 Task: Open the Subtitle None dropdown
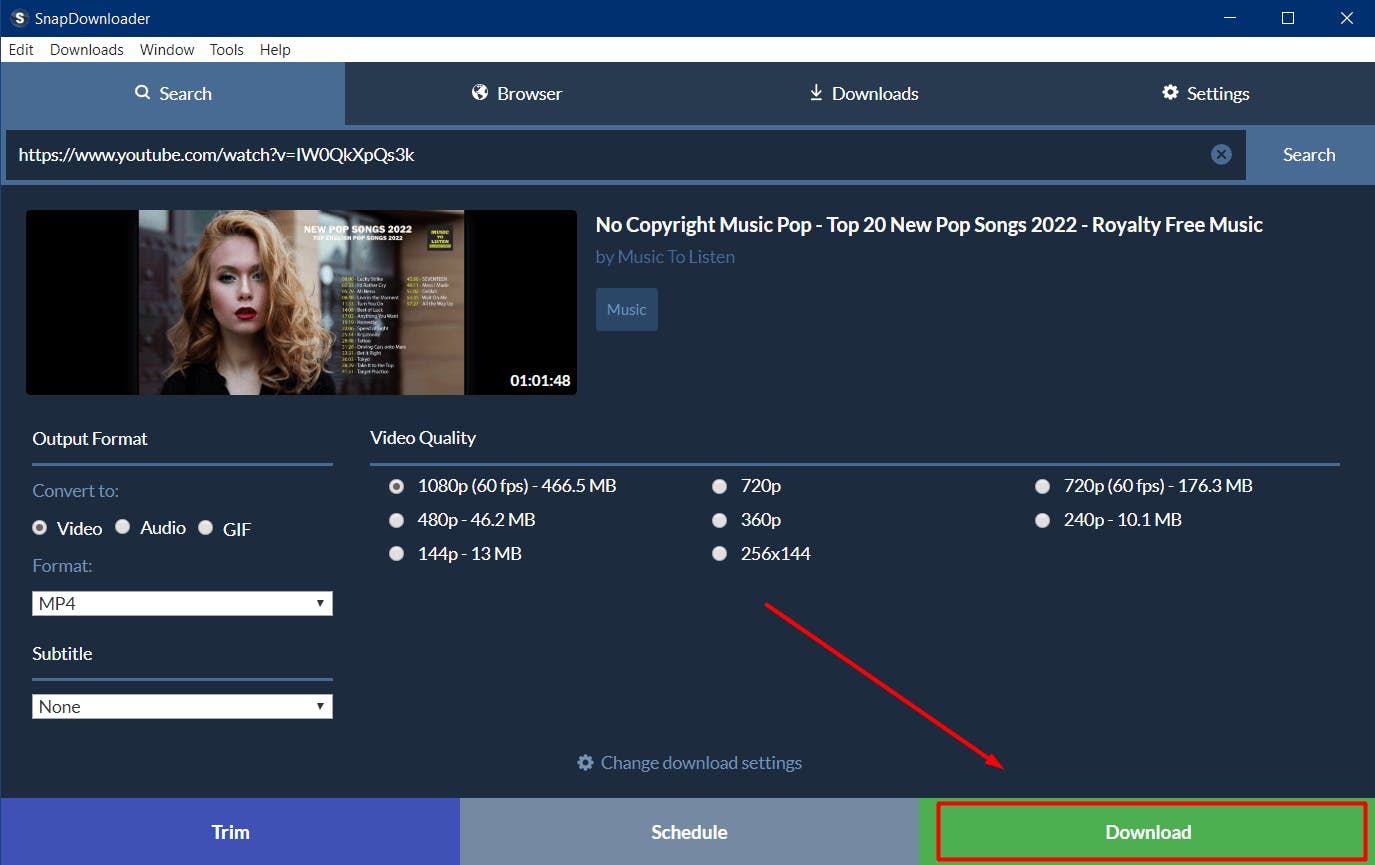click(x=182, y=706)
